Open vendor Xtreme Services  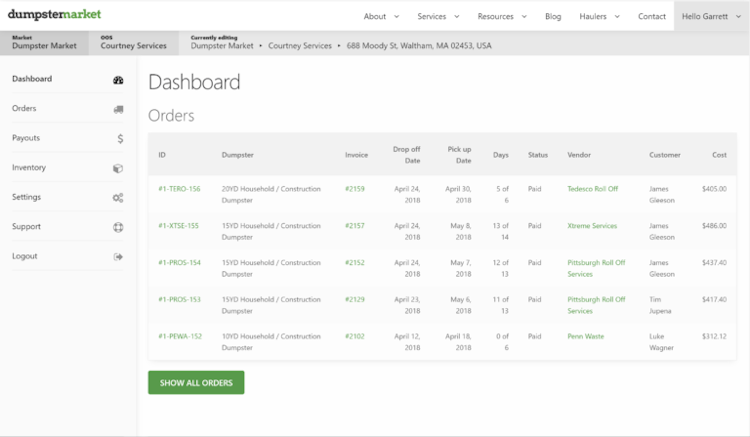(x=592, y=226)
